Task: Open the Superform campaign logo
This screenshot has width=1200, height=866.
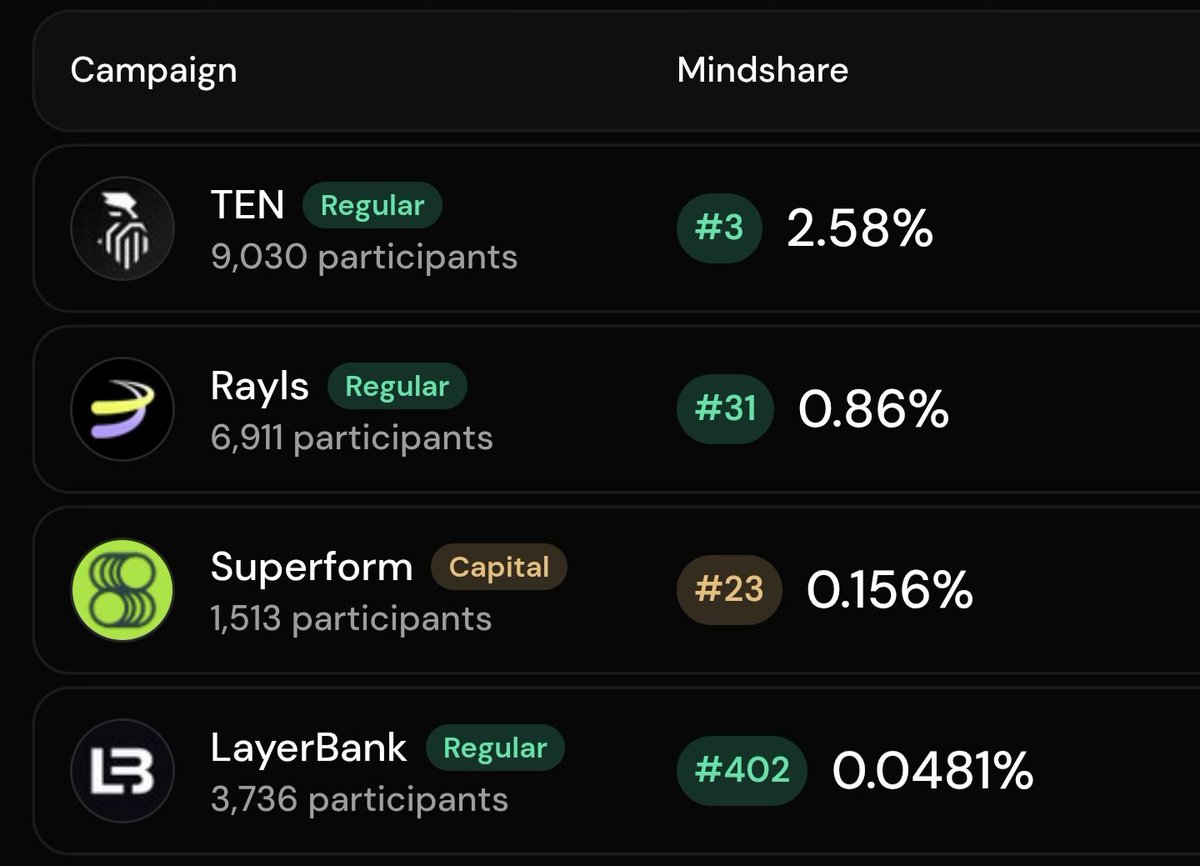Action: 122,591
